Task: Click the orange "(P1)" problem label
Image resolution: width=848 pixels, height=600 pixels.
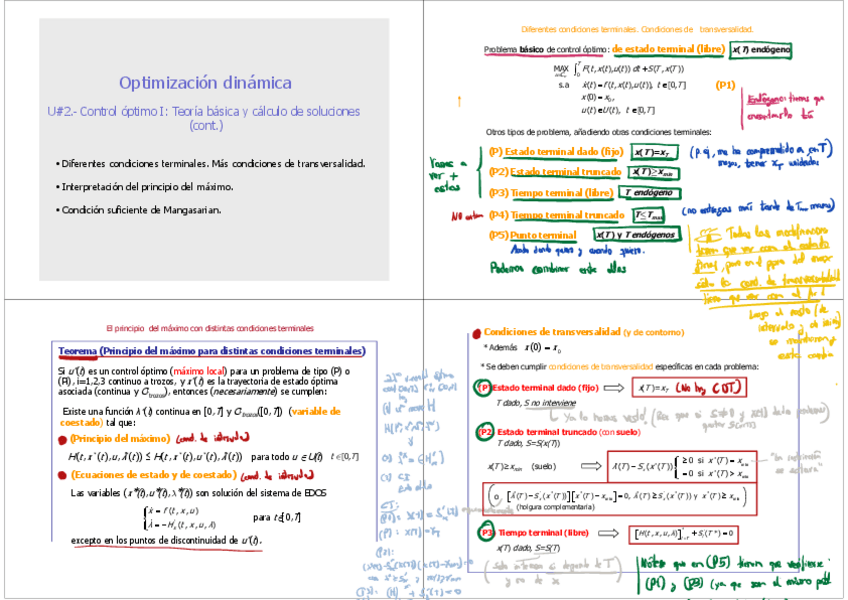Action: click(725, 85)
